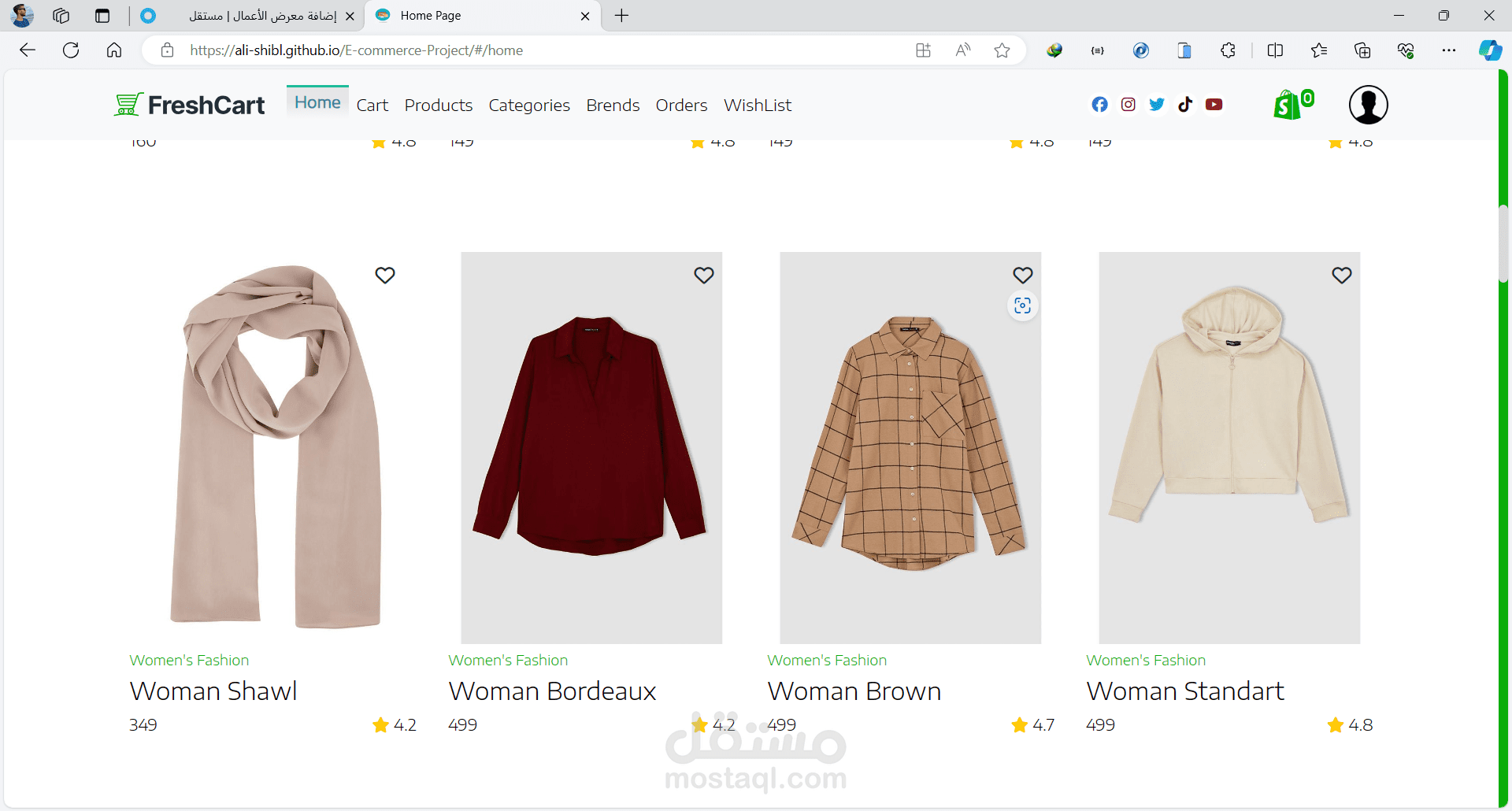Click the Woman Brown product title
Viewport: 1512px width, 811px height.
[x=854, y=691]
